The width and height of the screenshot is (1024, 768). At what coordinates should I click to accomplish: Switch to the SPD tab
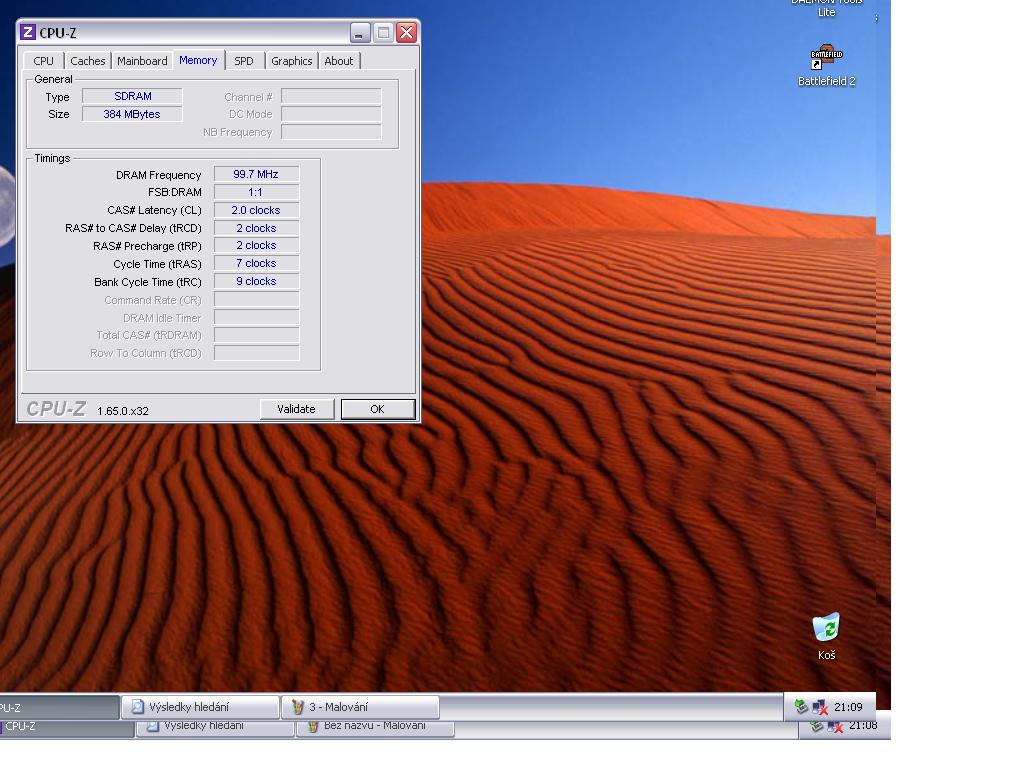[244, 61]
